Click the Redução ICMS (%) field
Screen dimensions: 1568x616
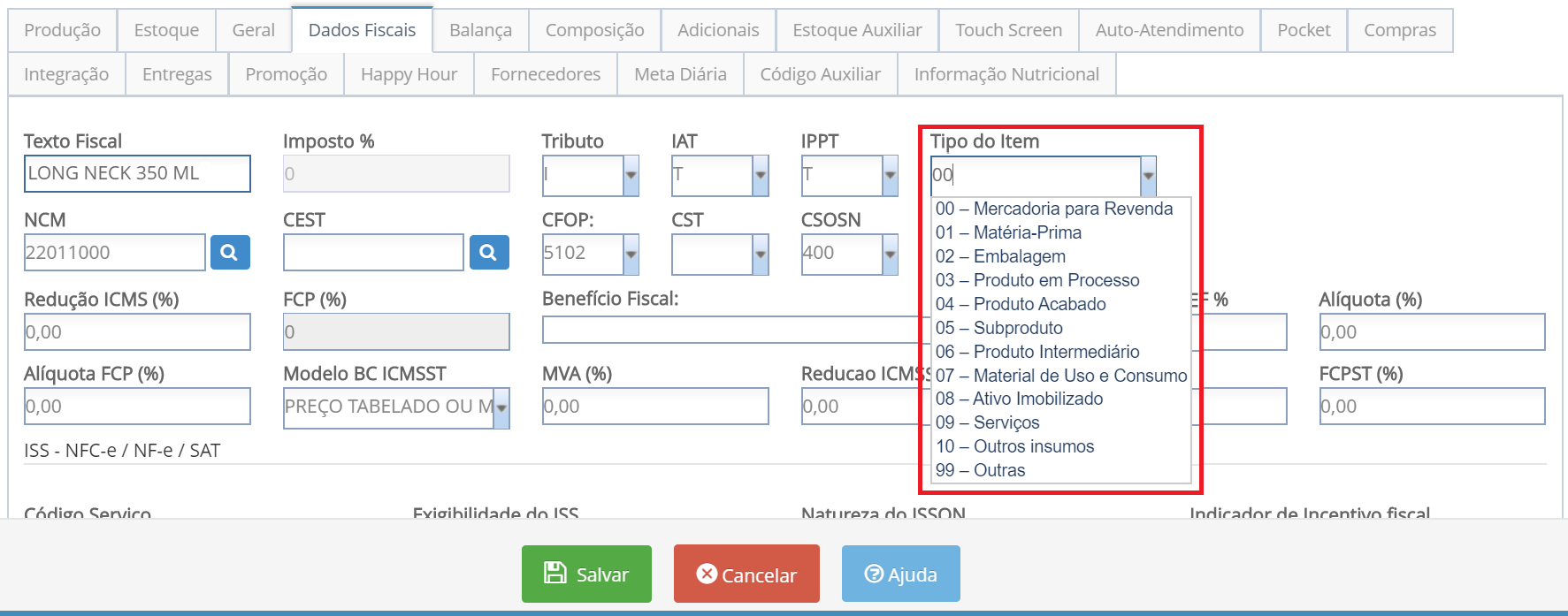click(137, 332)
